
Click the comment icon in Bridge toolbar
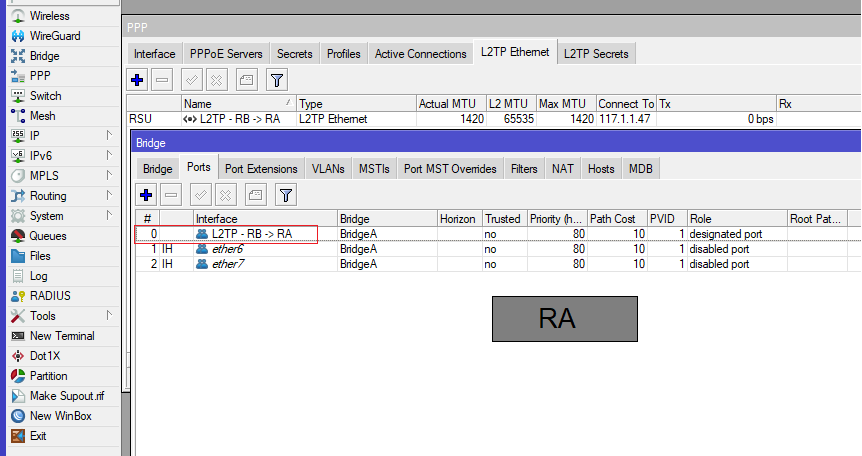[255, 195]
